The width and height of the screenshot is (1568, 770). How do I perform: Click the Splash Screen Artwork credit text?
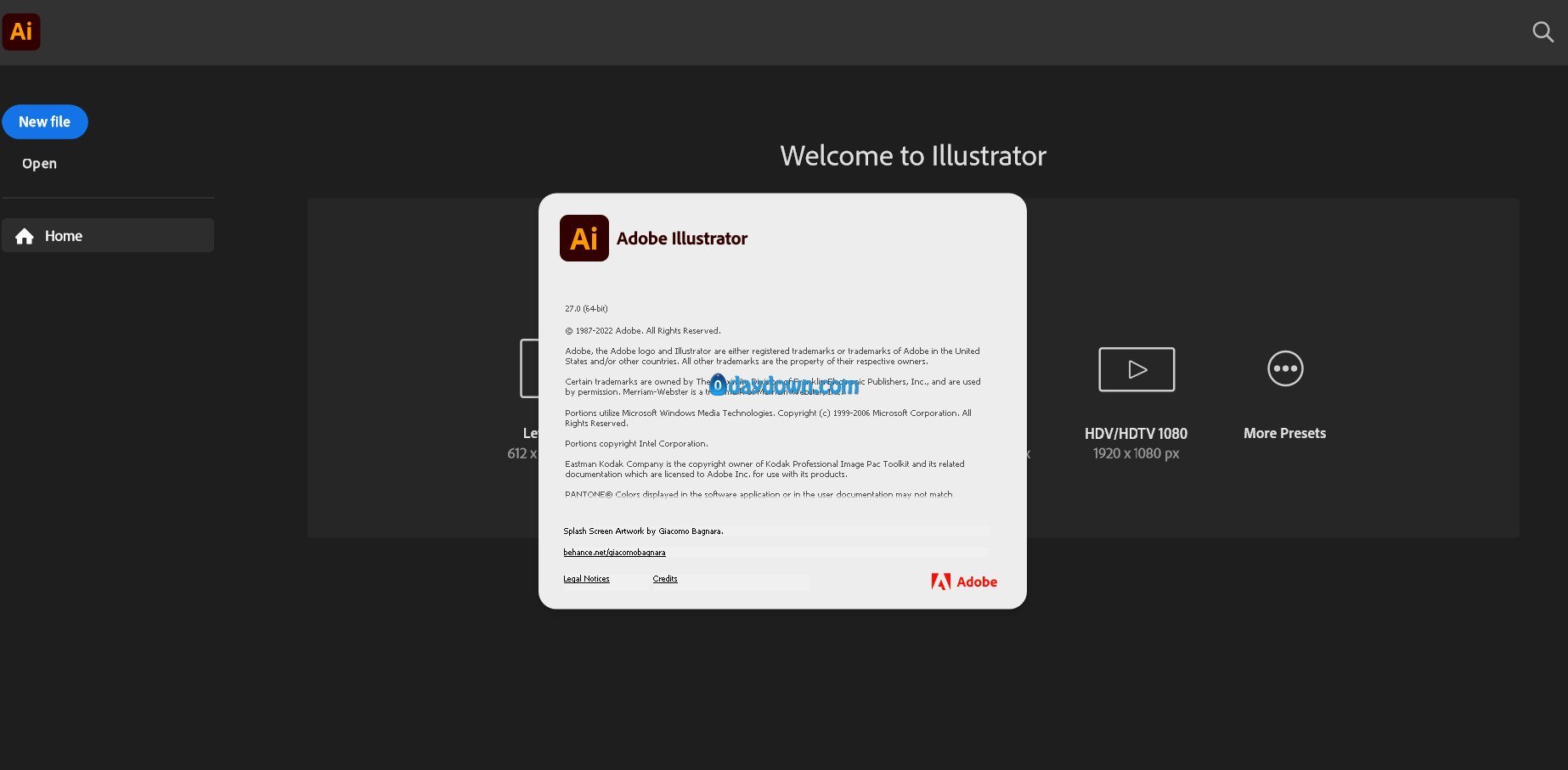point(643,531)
